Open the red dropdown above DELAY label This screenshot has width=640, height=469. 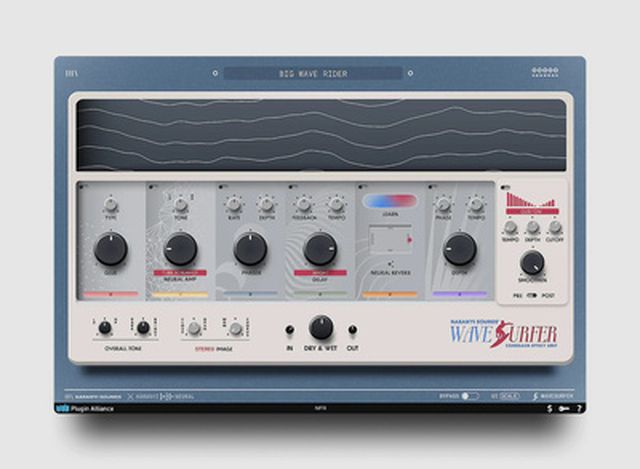tap(320, 273)
